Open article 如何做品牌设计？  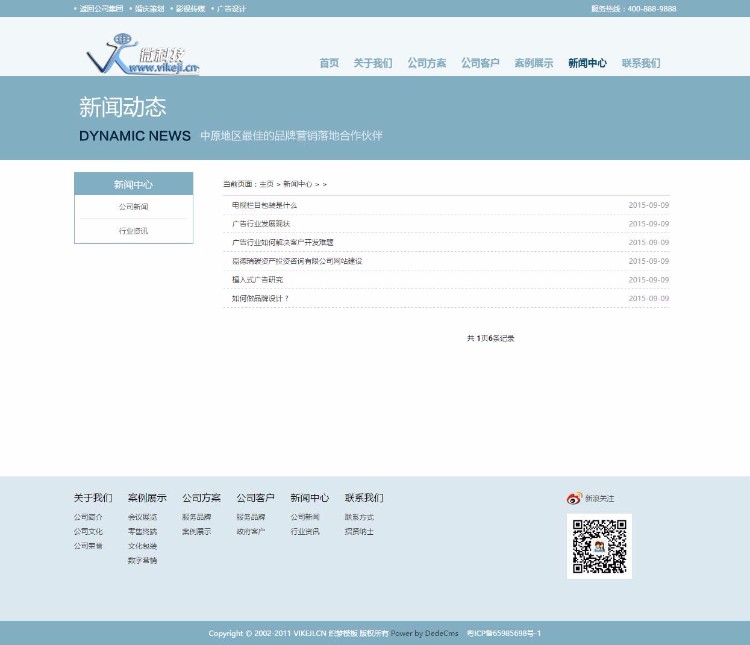pos(261,299)
